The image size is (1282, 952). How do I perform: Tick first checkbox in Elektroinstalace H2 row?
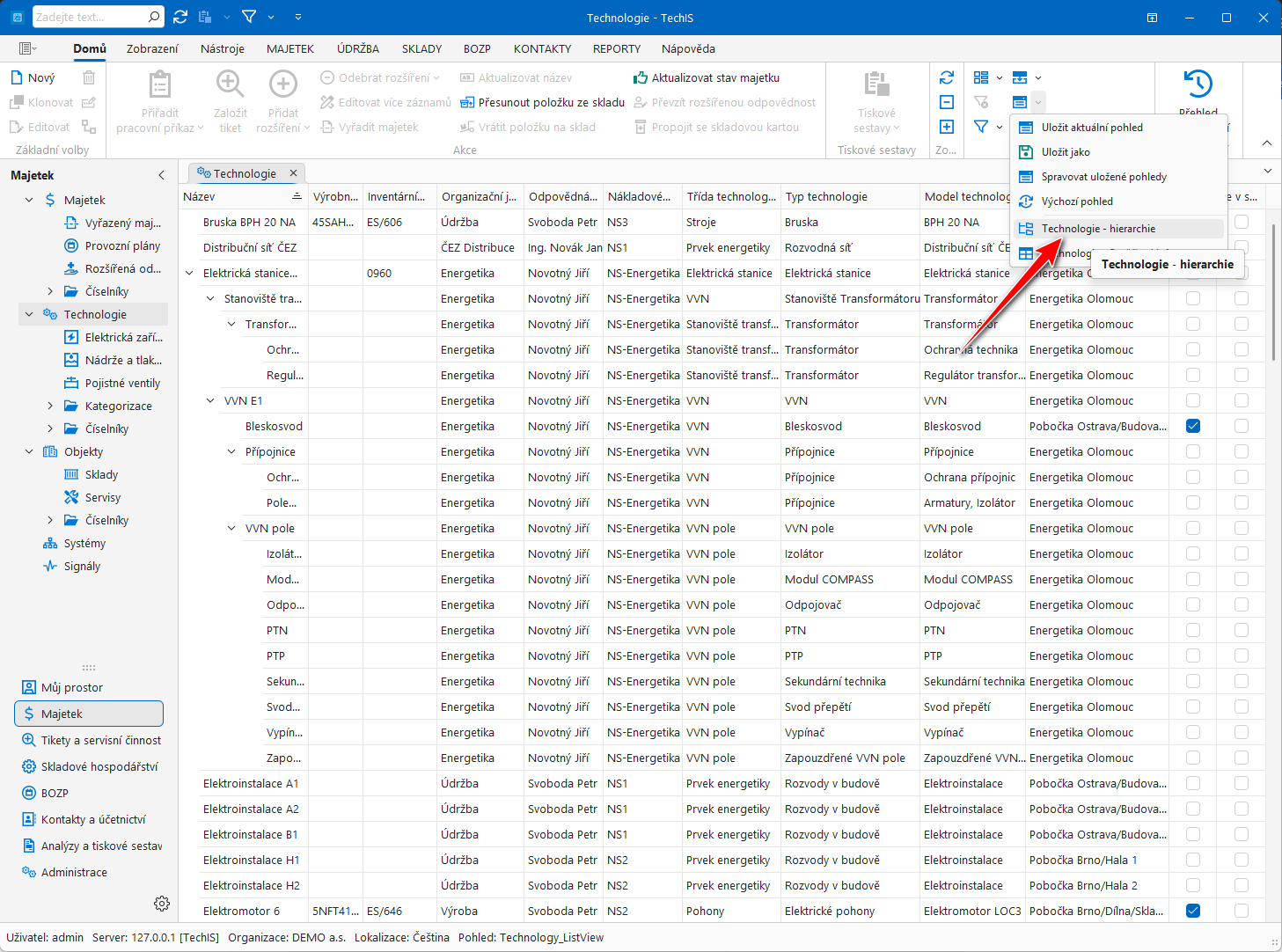pos(1193,885)
